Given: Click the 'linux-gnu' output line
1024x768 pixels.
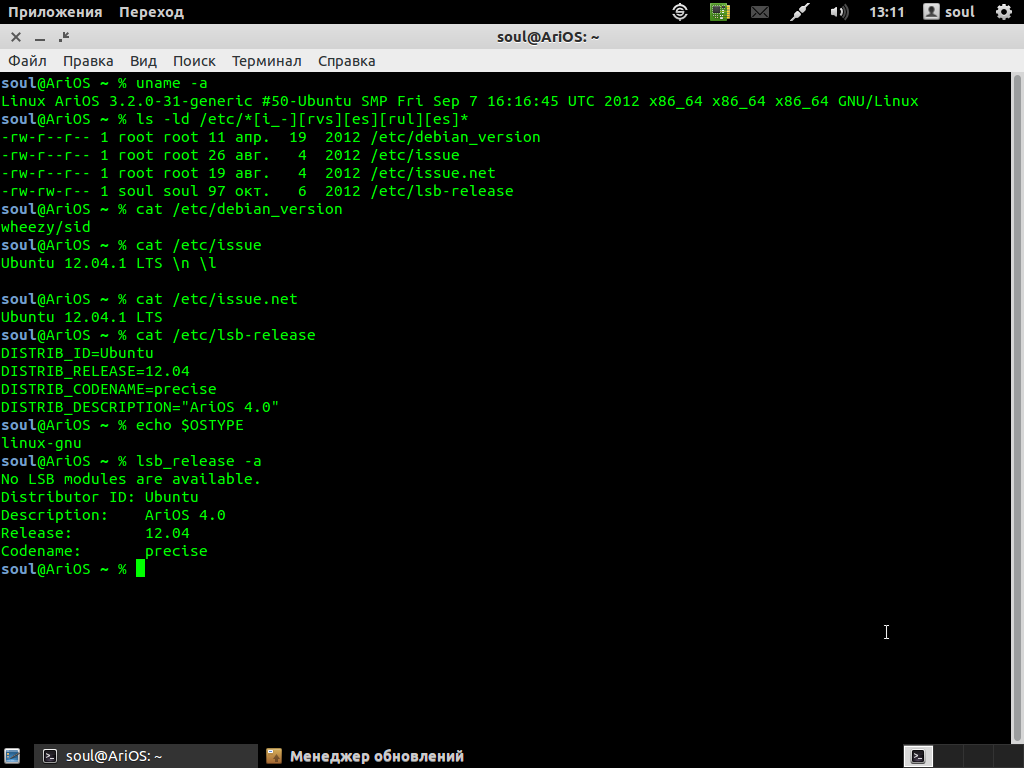Looking at the screenshot, I should 41,443.
